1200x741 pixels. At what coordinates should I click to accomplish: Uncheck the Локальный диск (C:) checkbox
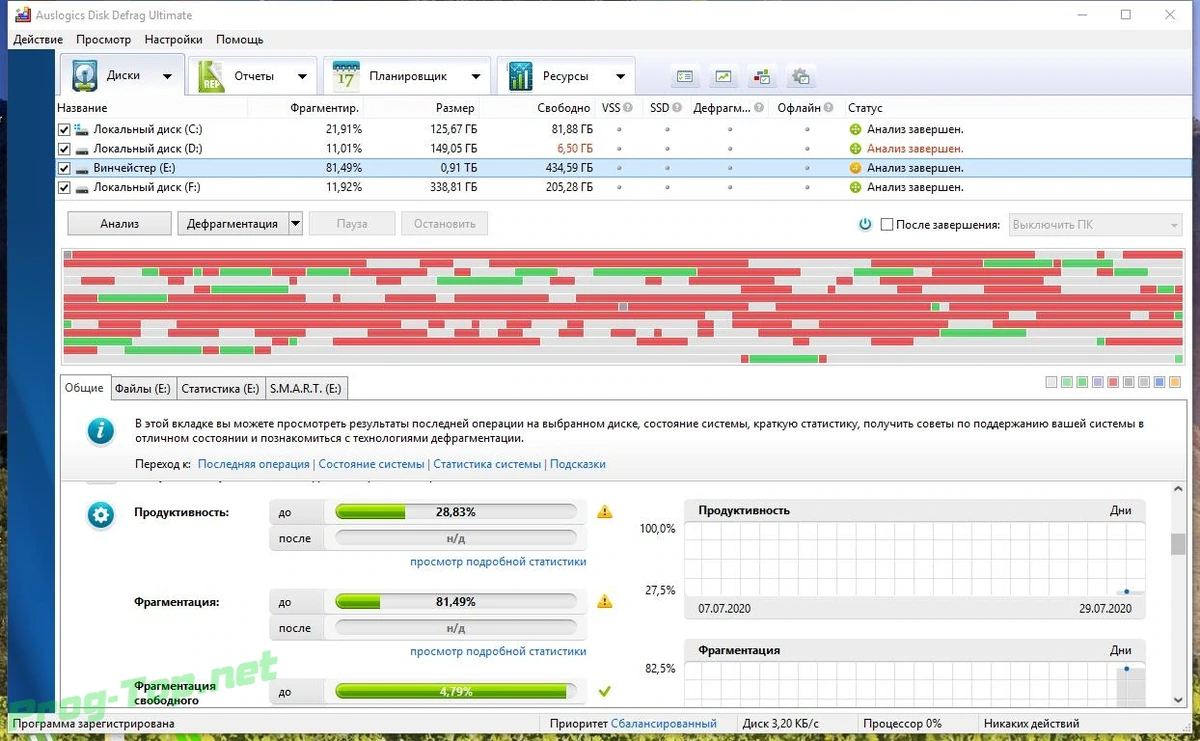click(64, 129)
